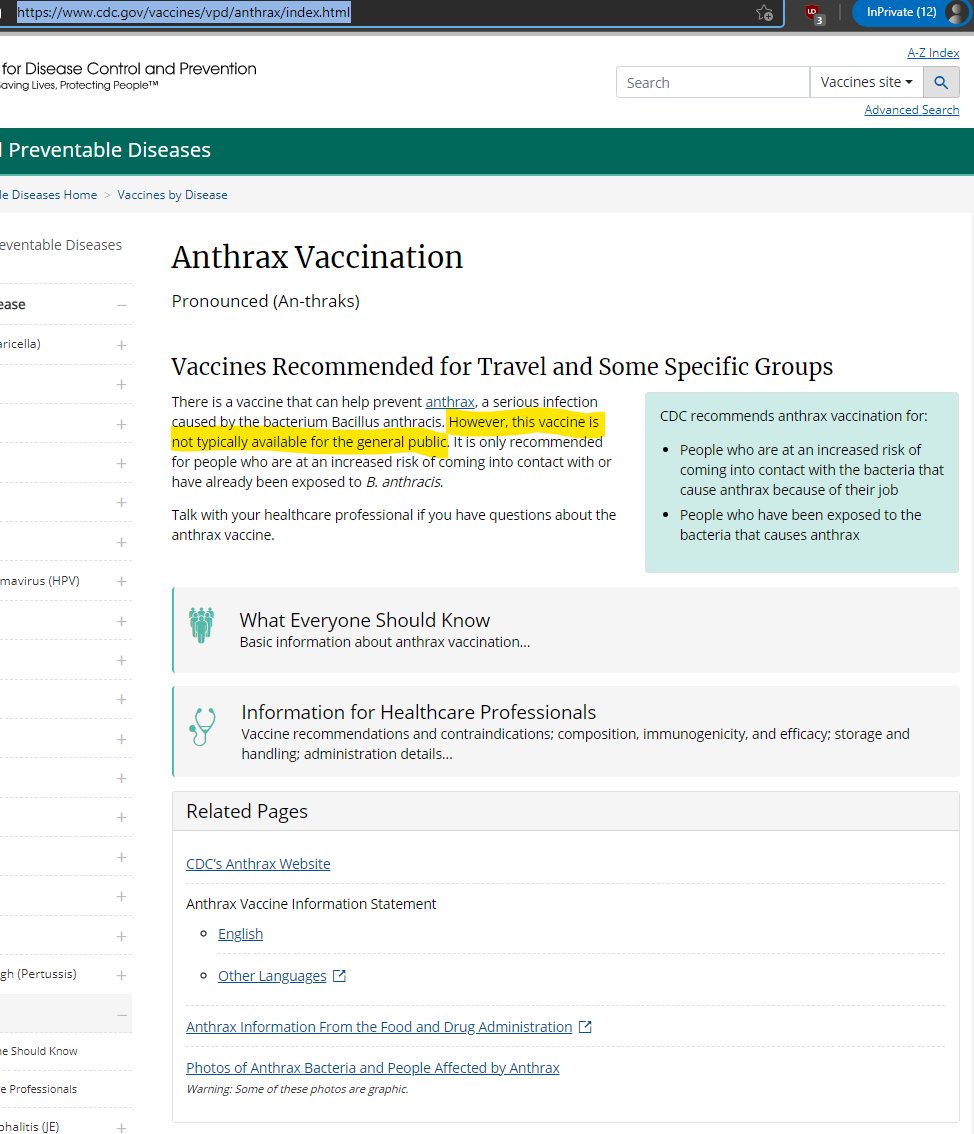974x1134 pixels.
Task: Click the Anthrax Vaccination heading
Action: 317,257
